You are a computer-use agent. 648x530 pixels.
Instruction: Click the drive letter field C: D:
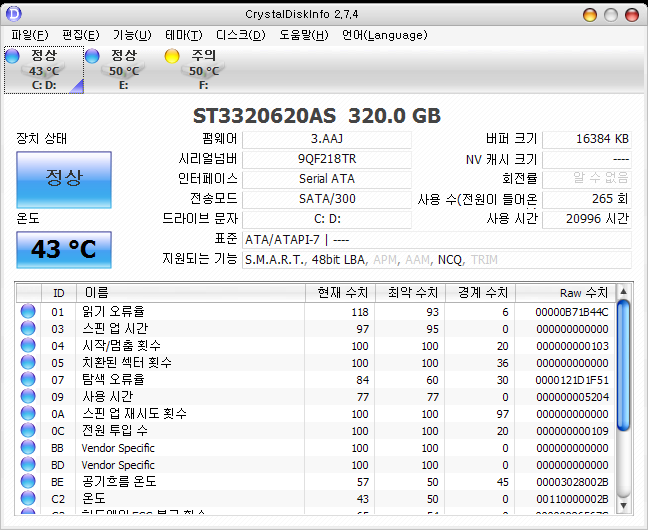pyautogui.click(x=327, y=219)
